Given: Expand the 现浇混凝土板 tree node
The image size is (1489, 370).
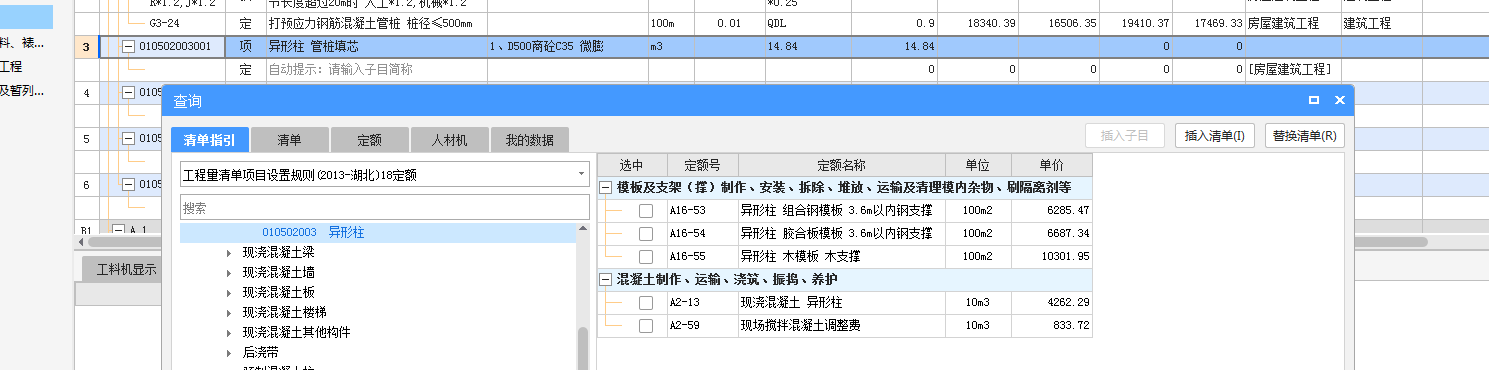Looking at the screenshot, I should point(229,293).
